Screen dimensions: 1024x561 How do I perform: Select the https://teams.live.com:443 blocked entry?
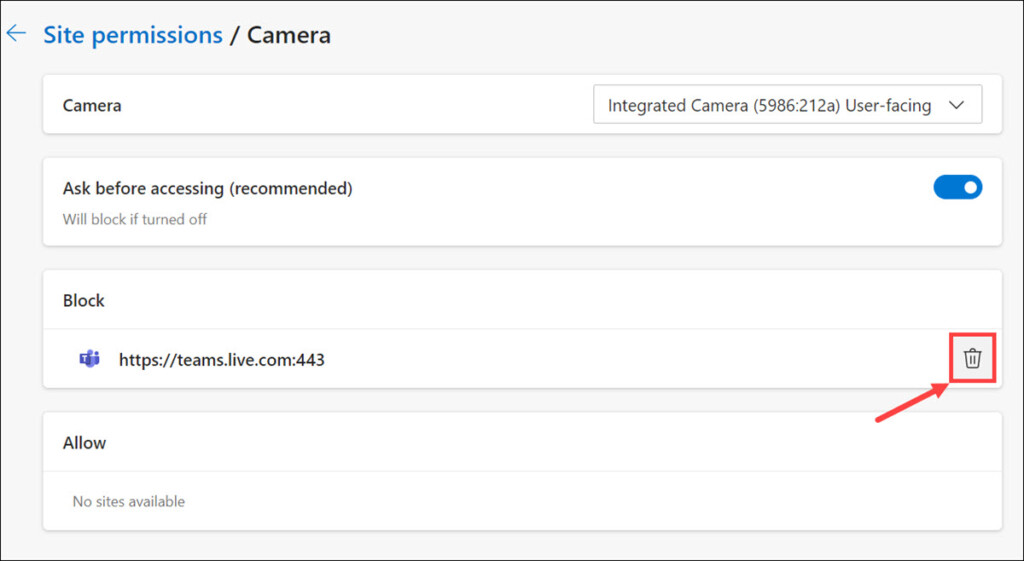coord(221,359)
